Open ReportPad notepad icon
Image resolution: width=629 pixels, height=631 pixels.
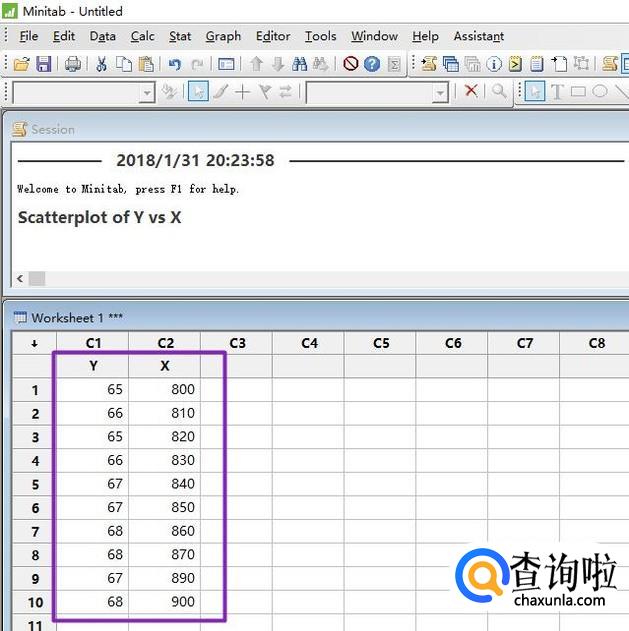coord(536,64)
